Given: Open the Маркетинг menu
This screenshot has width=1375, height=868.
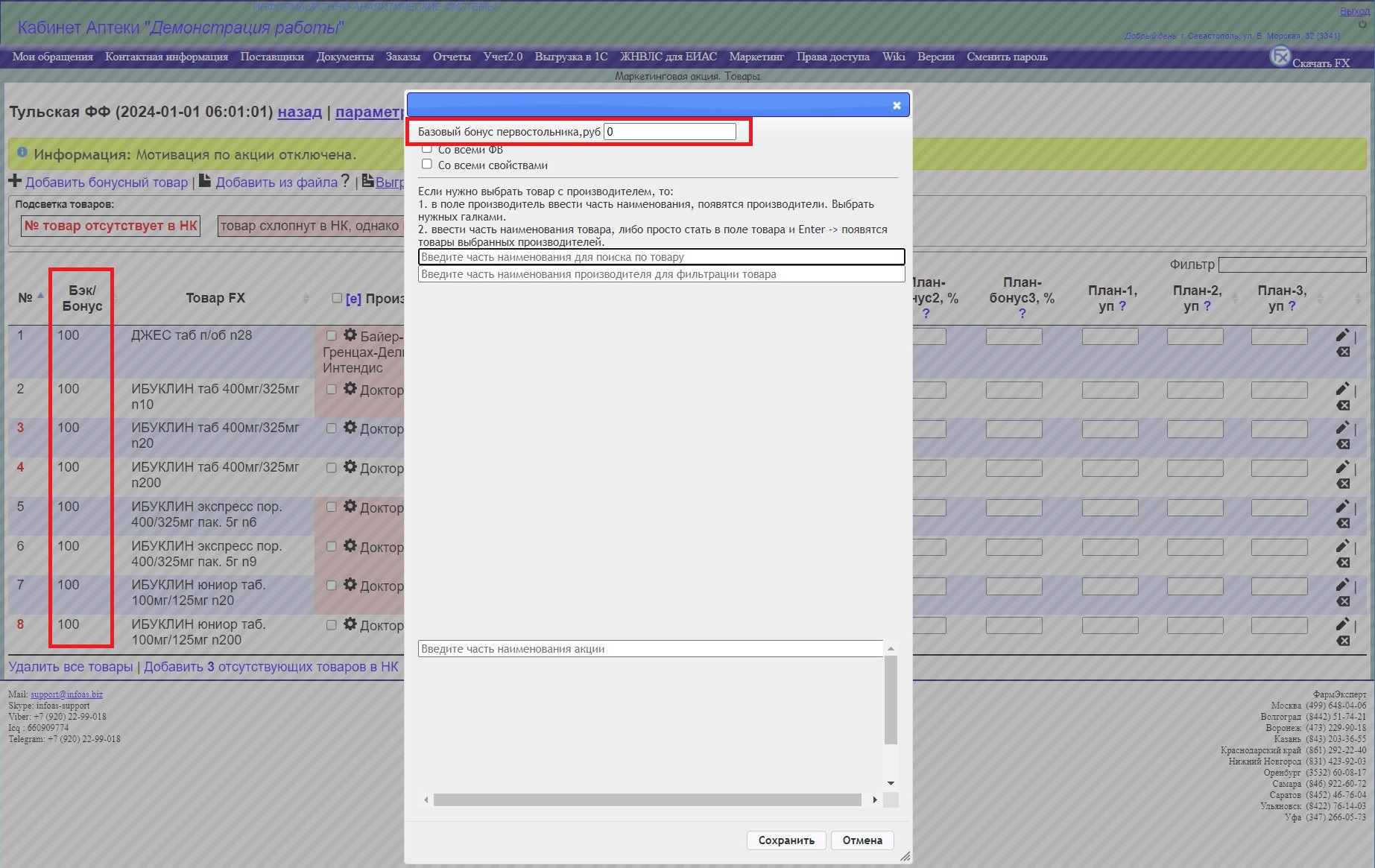Looking at the screenshot, I should point(756,57).
